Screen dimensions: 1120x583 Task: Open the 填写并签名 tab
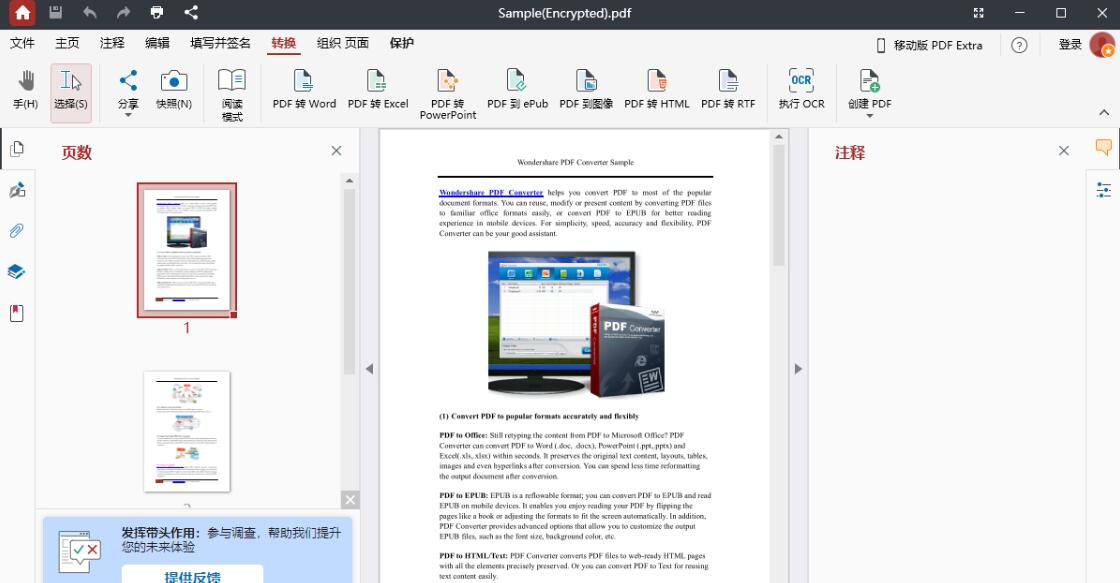[x=221, y=44]
